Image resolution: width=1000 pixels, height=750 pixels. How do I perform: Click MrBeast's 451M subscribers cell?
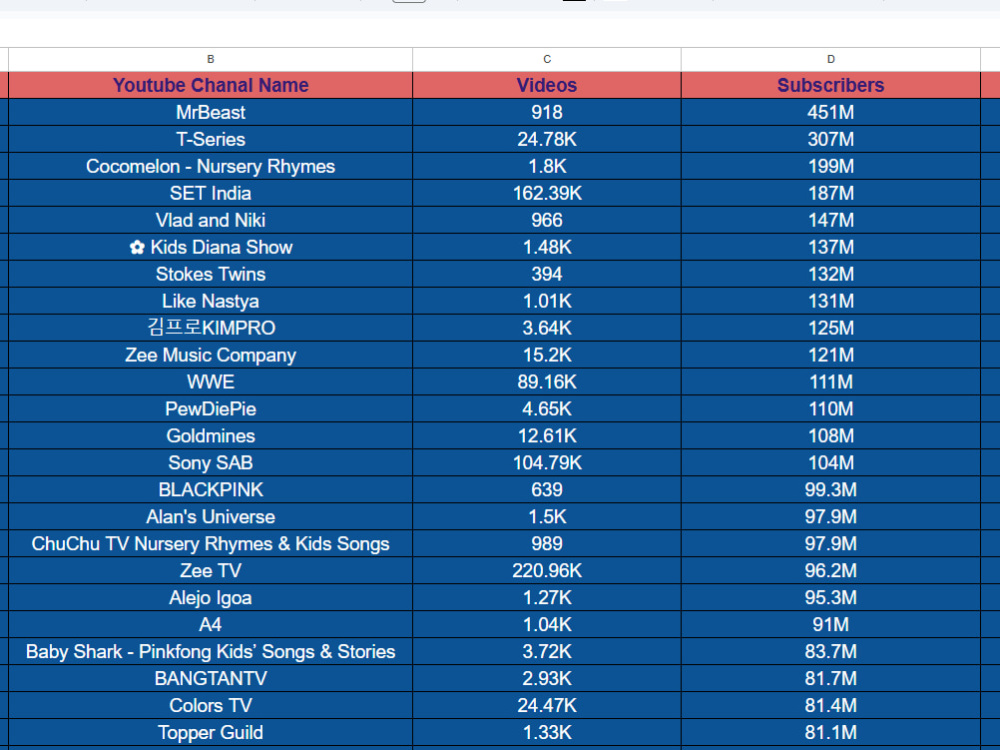830,112
